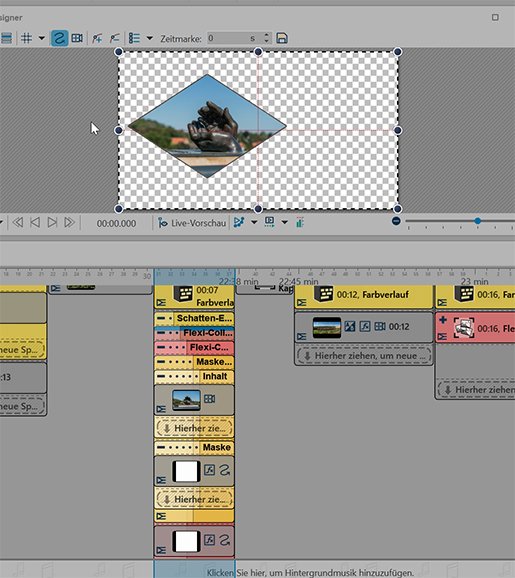Click the motion path icon in bottom red row
This screenshot has width=515, height=578.
click(225, 540)
